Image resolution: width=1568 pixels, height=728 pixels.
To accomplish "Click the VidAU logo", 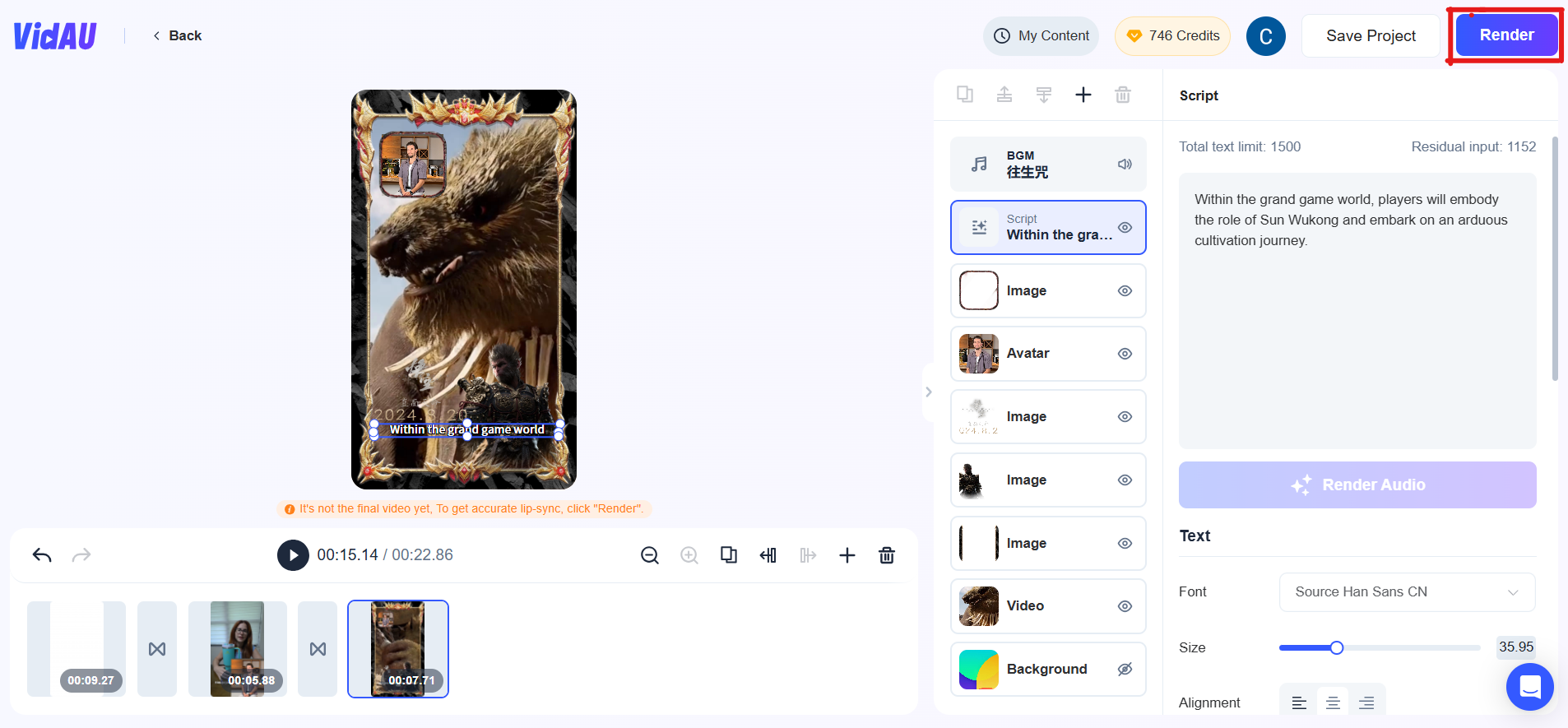I will (55, 35).
